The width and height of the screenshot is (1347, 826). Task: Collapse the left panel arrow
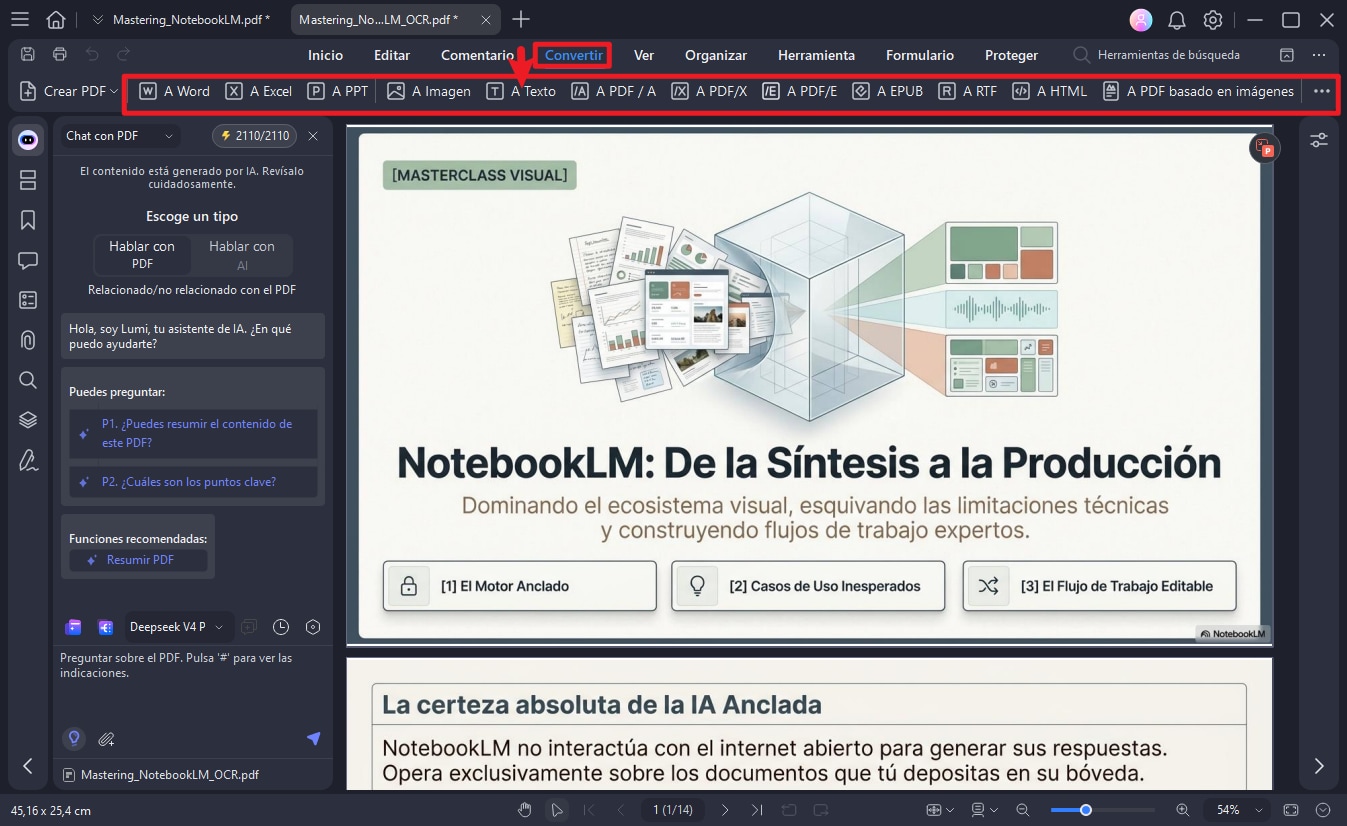28,766
